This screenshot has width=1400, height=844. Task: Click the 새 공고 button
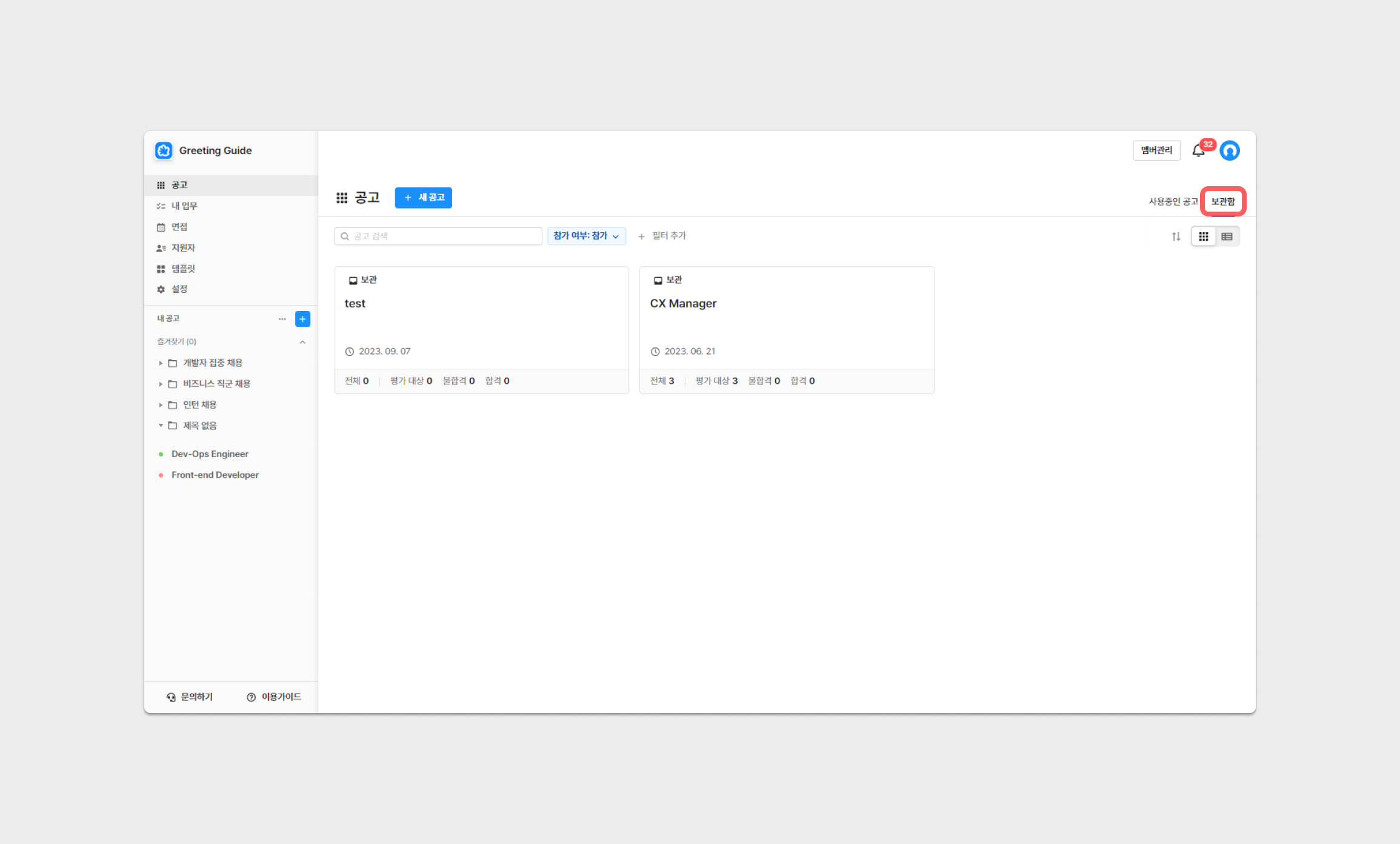pyautogui.click(x=423, y=198)
